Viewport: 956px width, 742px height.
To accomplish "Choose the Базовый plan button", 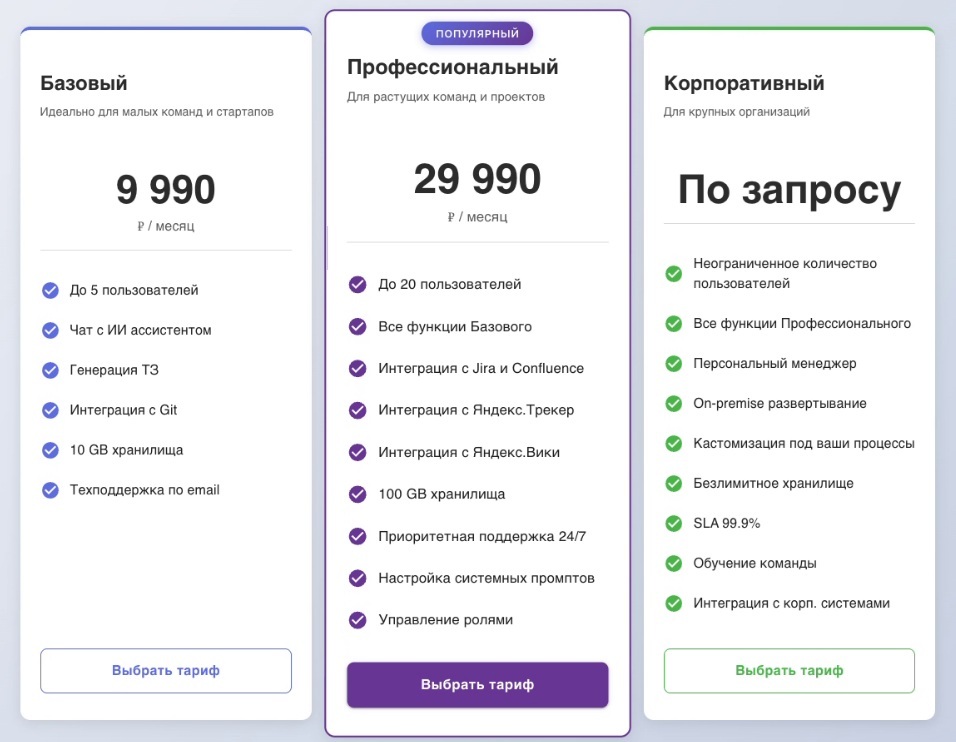I will click(x=166, y=671).
